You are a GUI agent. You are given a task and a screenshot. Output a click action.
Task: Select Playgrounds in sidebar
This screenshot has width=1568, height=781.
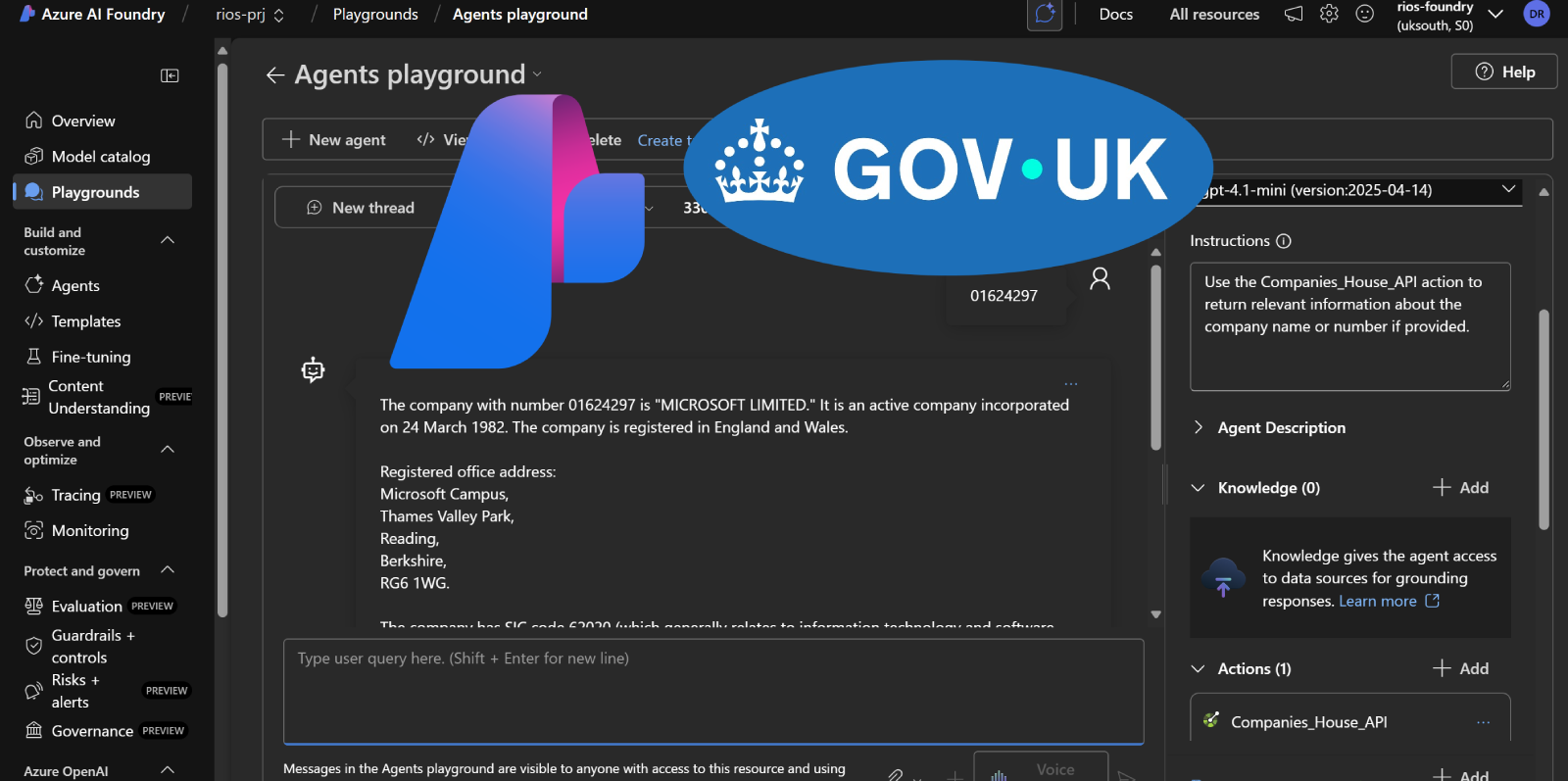pyautogui.click(x=102, y=192)
